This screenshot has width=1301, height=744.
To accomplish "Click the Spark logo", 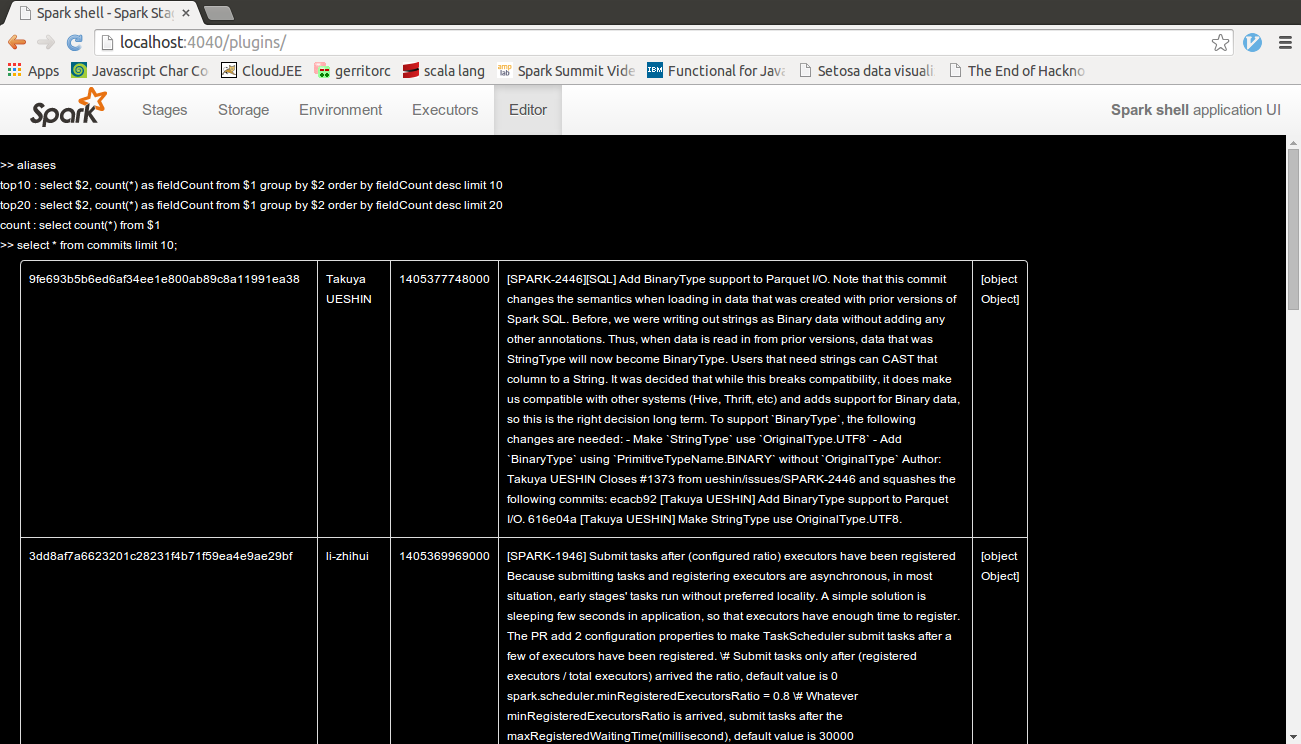I will pyautogui.click(x=68, y=108).
